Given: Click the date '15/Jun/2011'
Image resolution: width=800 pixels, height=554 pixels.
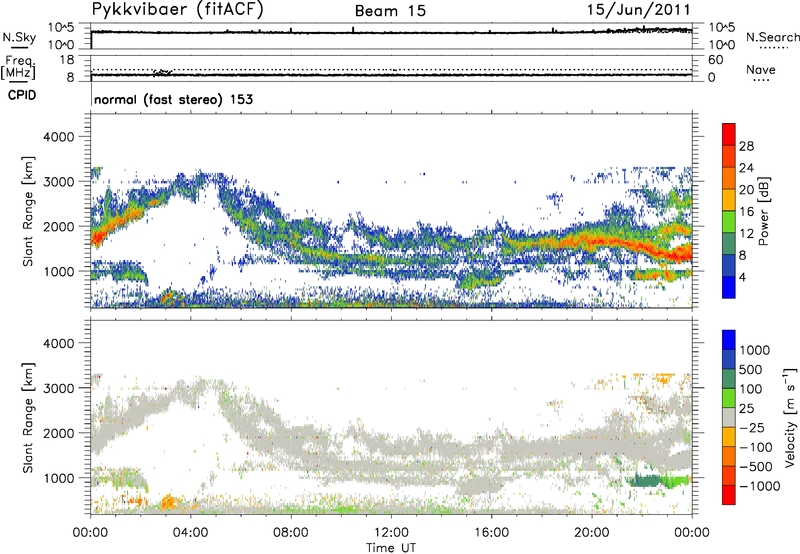Looking at the screenshot, I should point(639,10).
